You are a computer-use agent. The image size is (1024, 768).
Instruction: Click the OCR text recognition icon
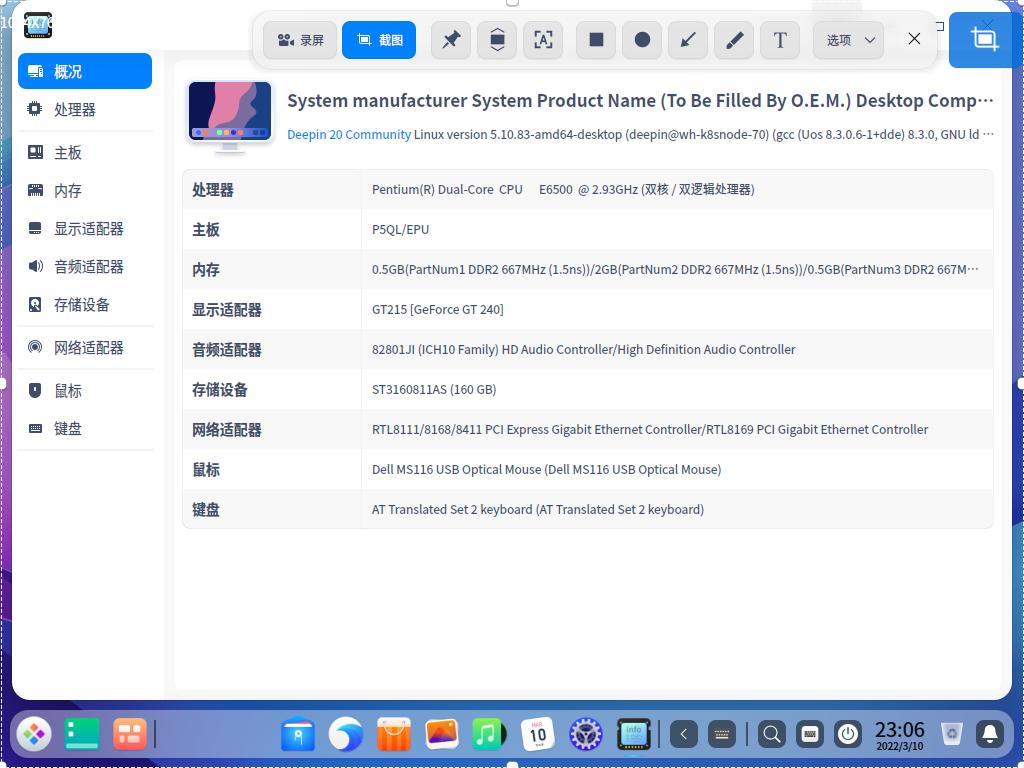[x=543, y=40]
